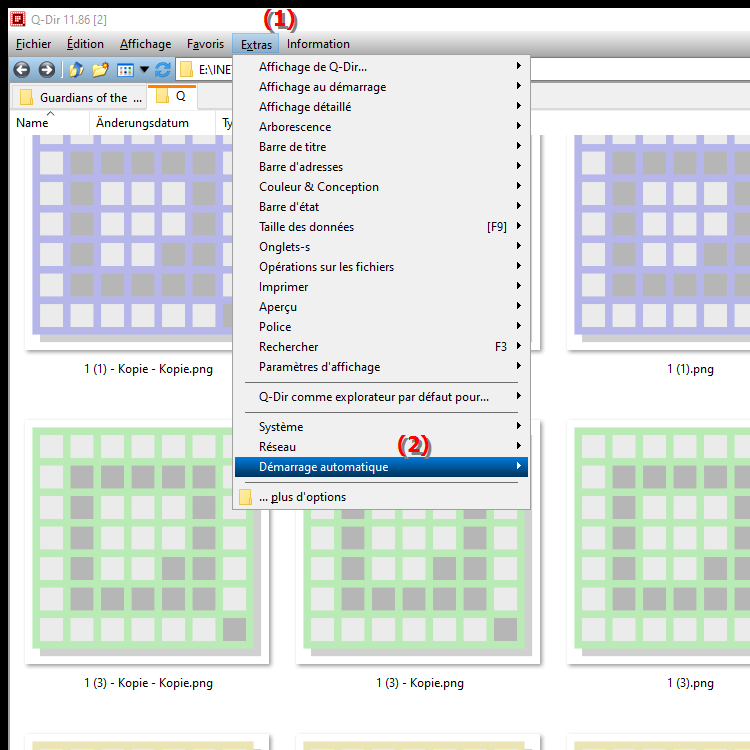
Task: Open Paramètres d'affichage submenu
Action: click(381, 367)
